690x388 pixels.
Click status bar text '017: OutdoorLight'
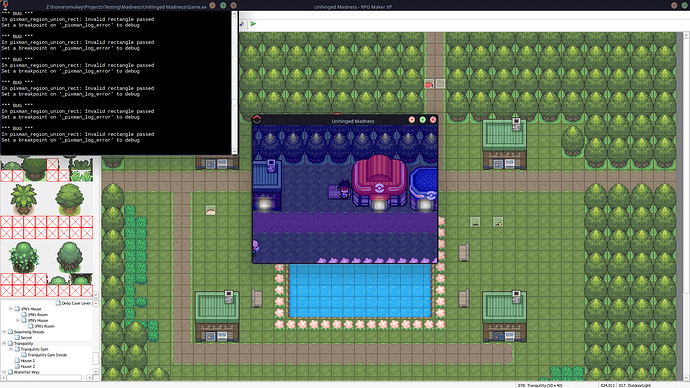pos(635,385)
